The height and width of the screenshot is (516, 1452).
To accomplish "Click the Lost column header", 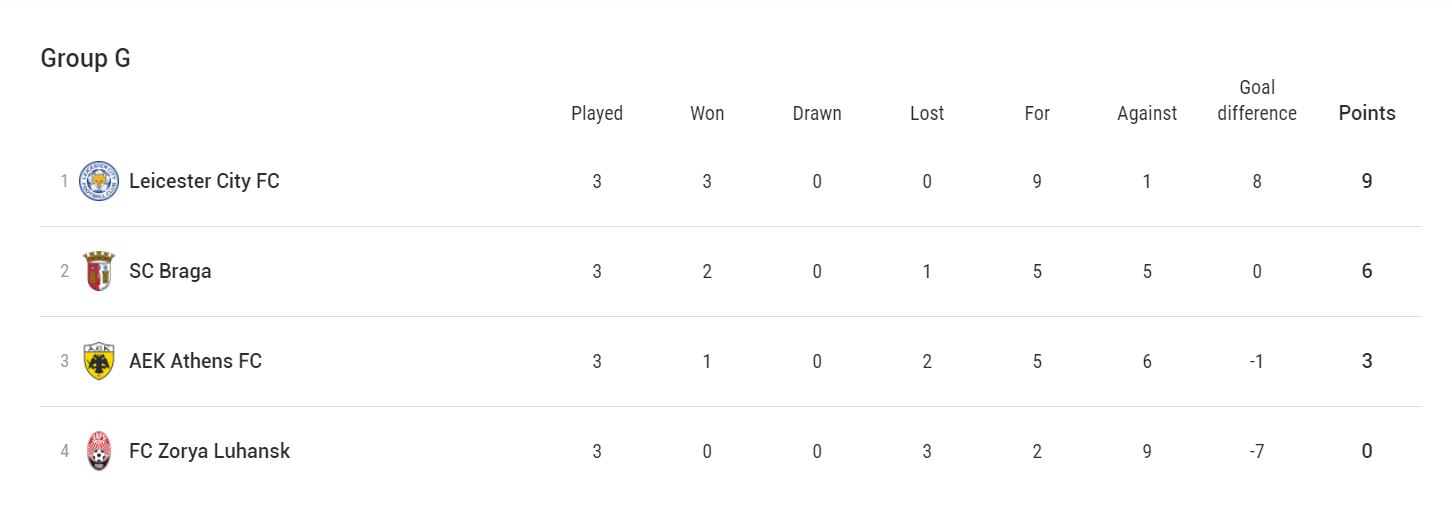I will pyautogui.click(x=927, y=113).
